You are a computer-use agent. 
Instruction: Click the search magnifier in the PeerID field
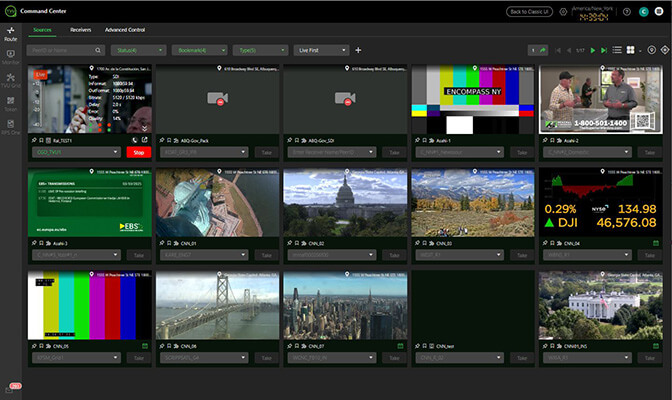coord(98,51)
